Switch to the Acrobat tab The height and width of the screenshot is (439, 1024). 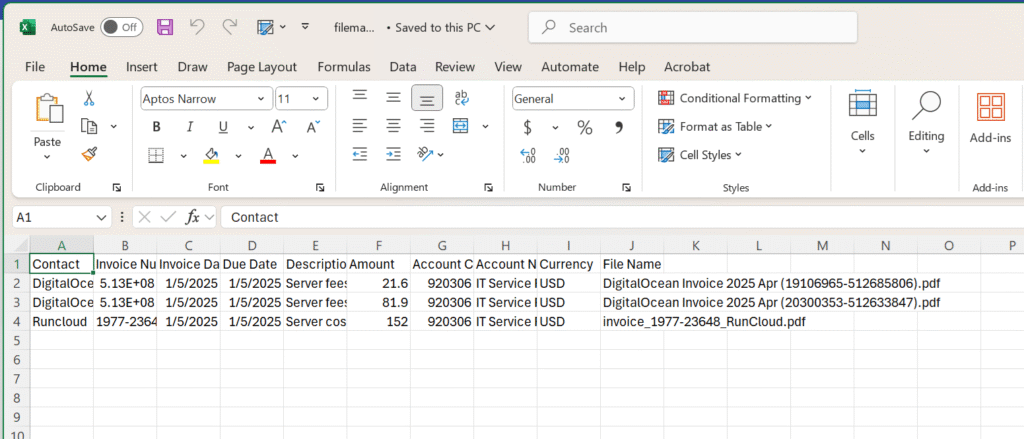tap(687, 67)
